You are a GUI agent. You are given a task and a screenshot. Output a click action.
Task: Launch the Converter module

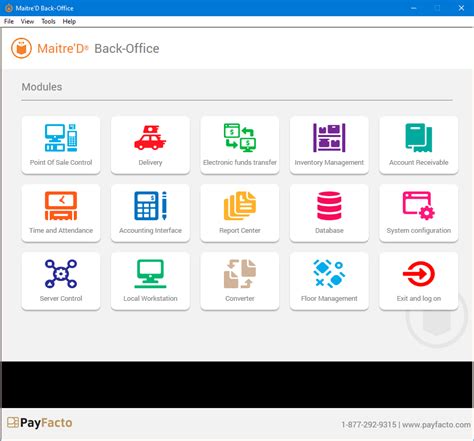[x=240, y=281]
